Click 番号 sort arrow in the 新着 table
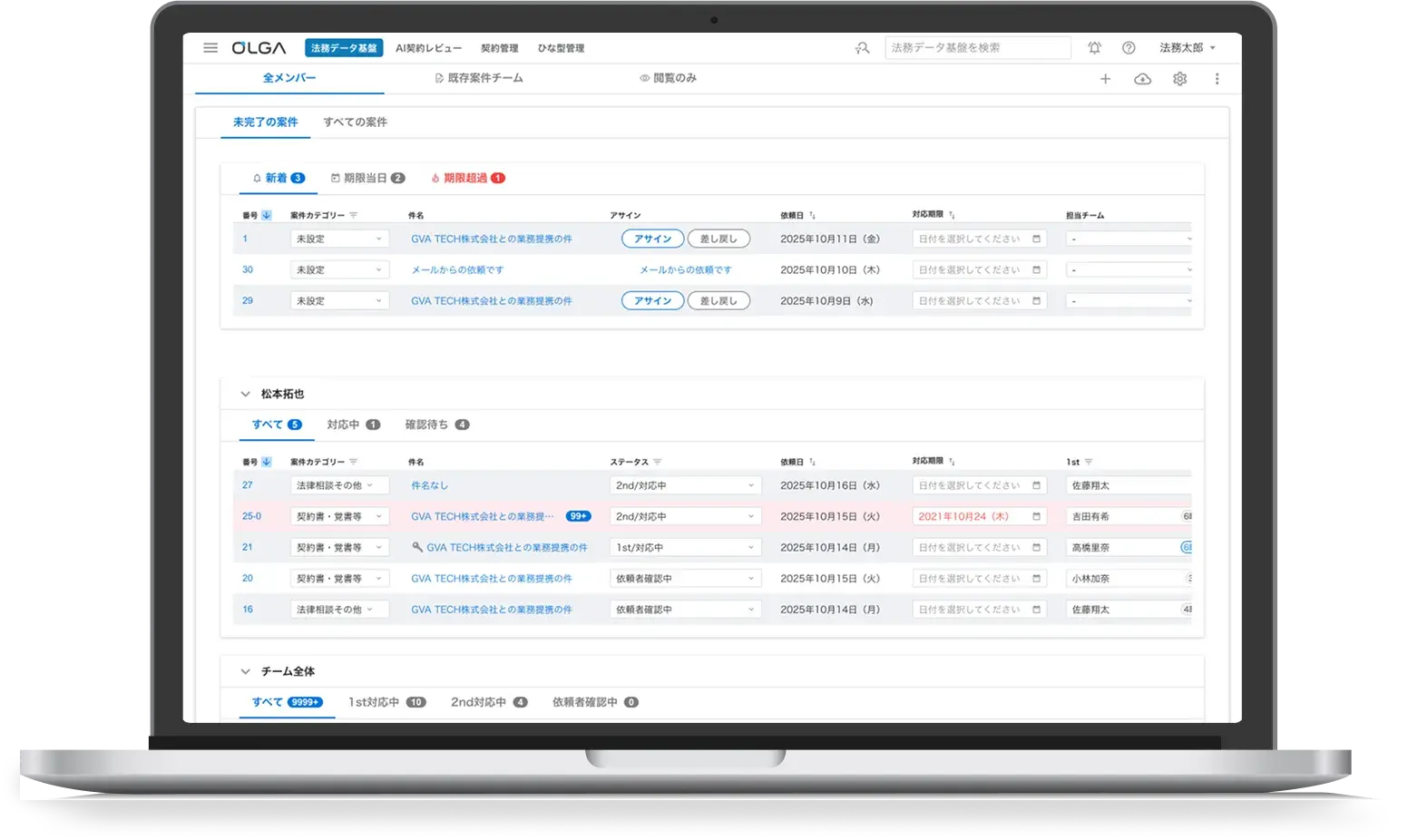 point(267,215)
